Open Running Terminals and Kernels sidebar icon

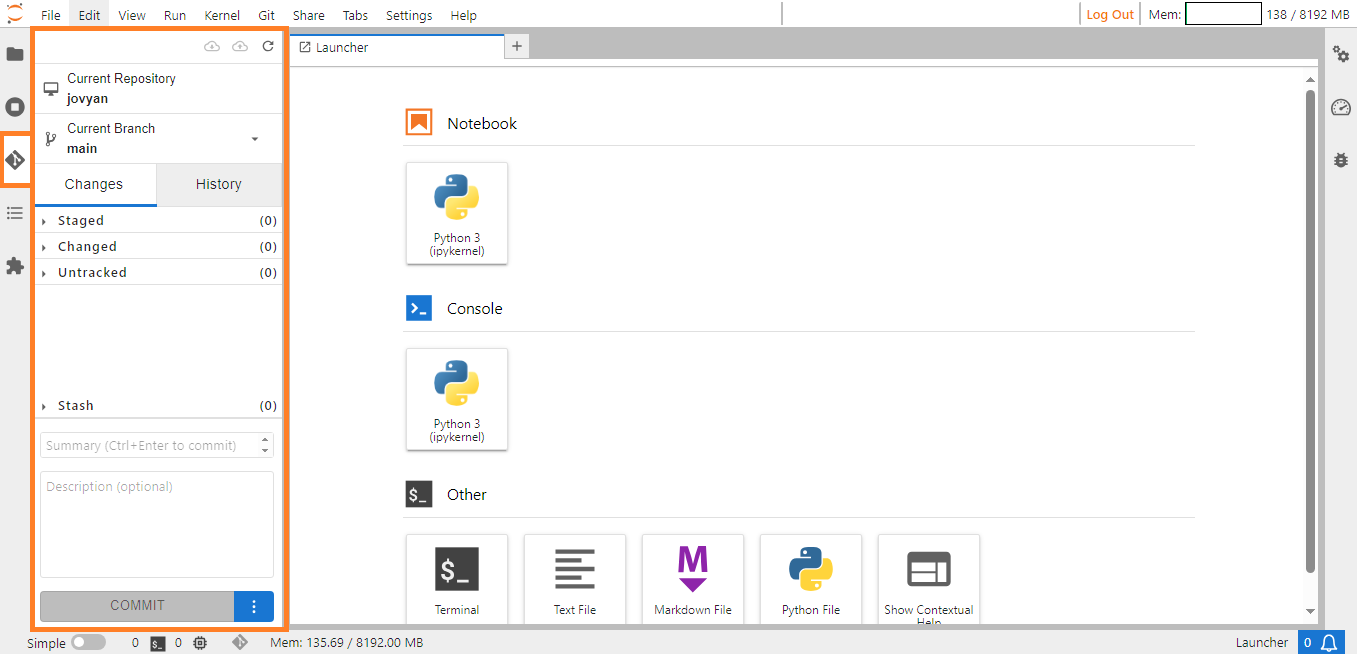pos(15,107)
